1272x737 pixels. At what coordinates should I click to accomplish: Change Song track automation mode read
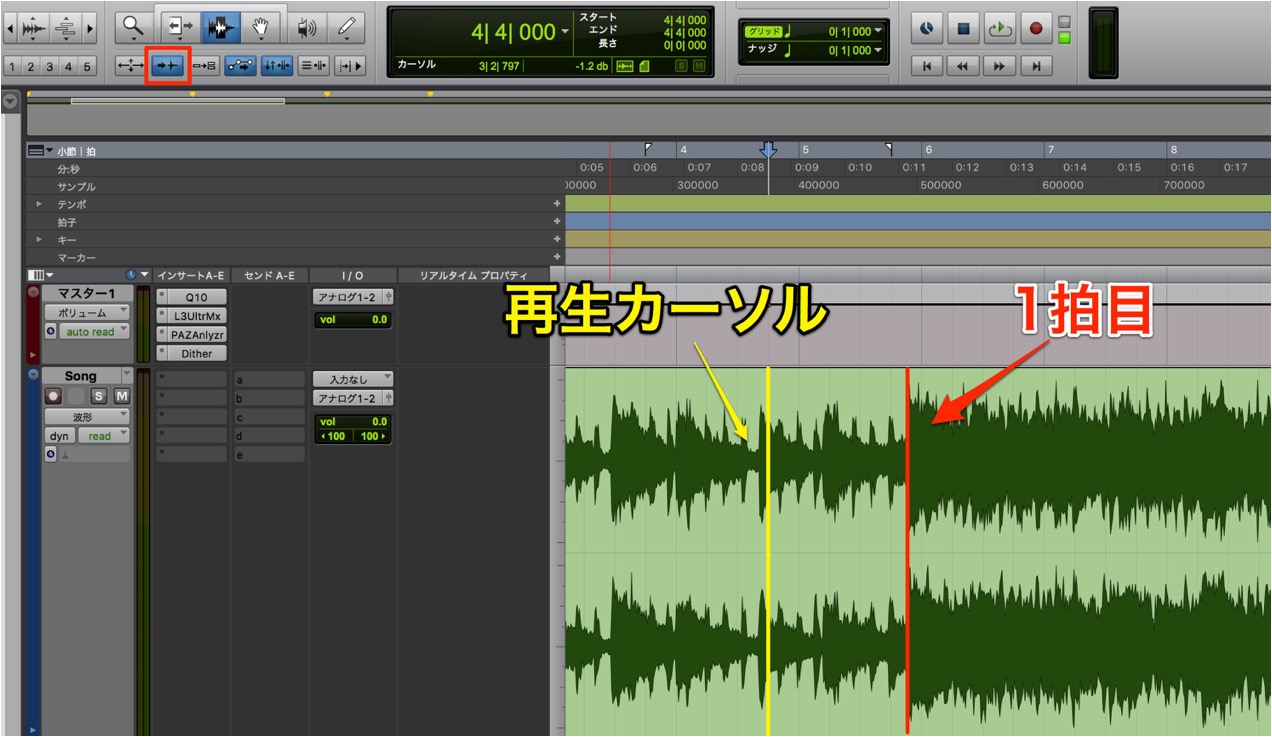(104, 436)
